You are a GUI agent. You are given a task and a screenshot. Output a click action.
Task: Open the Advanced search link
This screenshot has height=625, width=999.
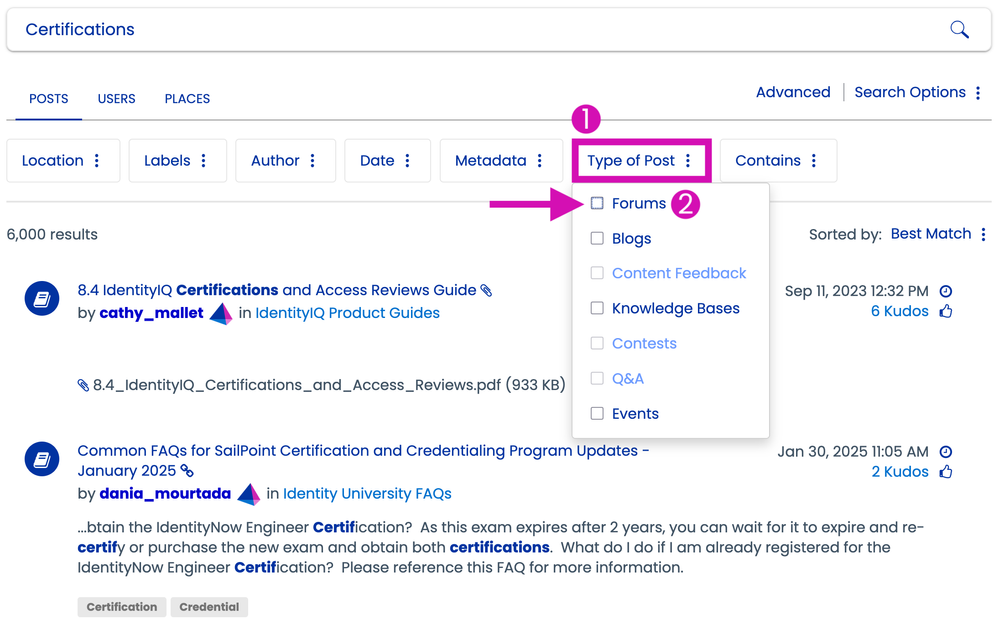tap(792, 92)
